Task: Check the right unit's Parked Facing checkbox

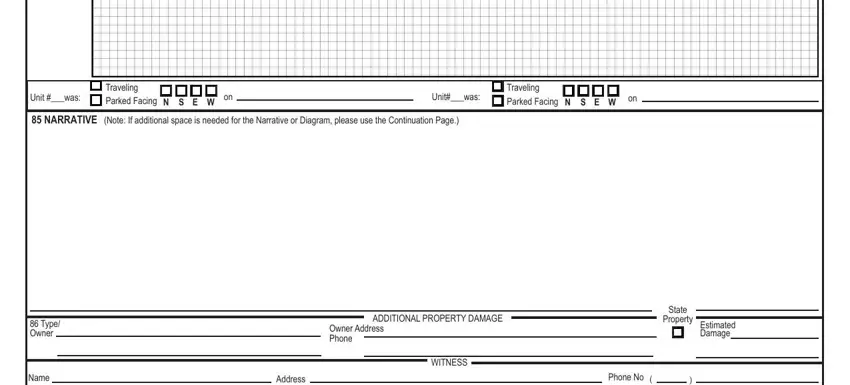Action: 498,101
